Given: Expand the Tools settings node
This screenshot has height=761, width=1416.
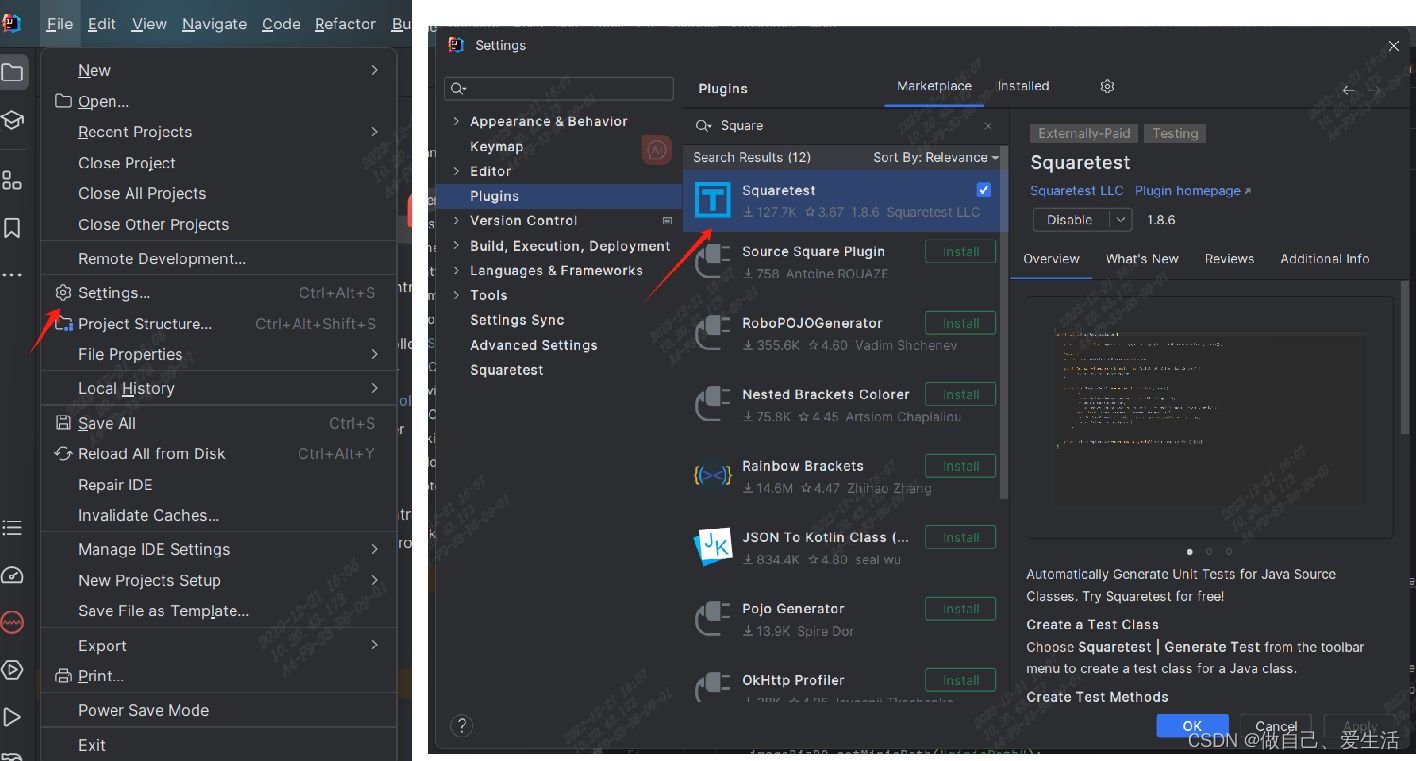Looking at the screenshot, I should tap(456, 295).
